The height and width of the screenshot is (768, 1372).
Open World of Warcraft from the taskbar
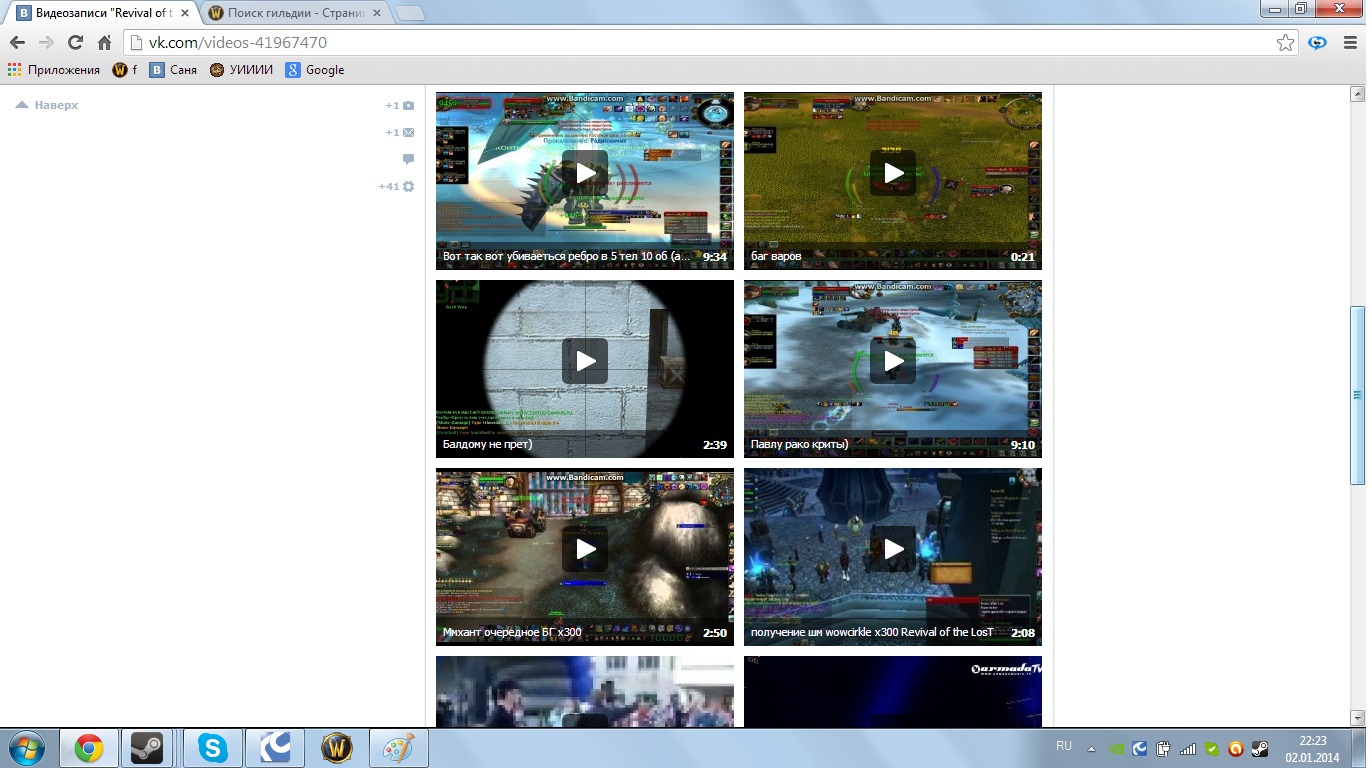337,748
